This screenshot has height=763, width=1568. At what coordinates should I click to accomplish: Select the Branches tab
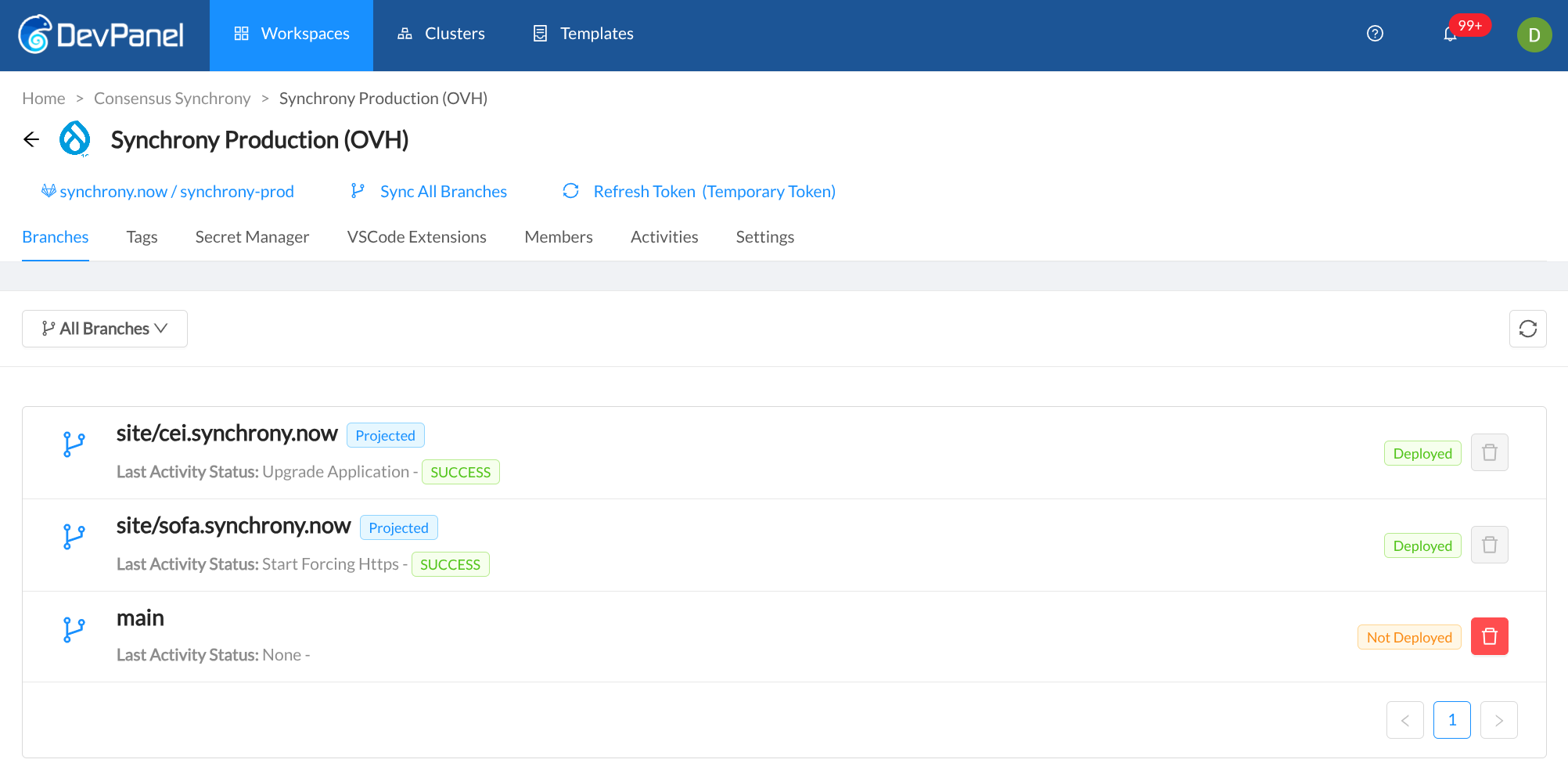55,237
